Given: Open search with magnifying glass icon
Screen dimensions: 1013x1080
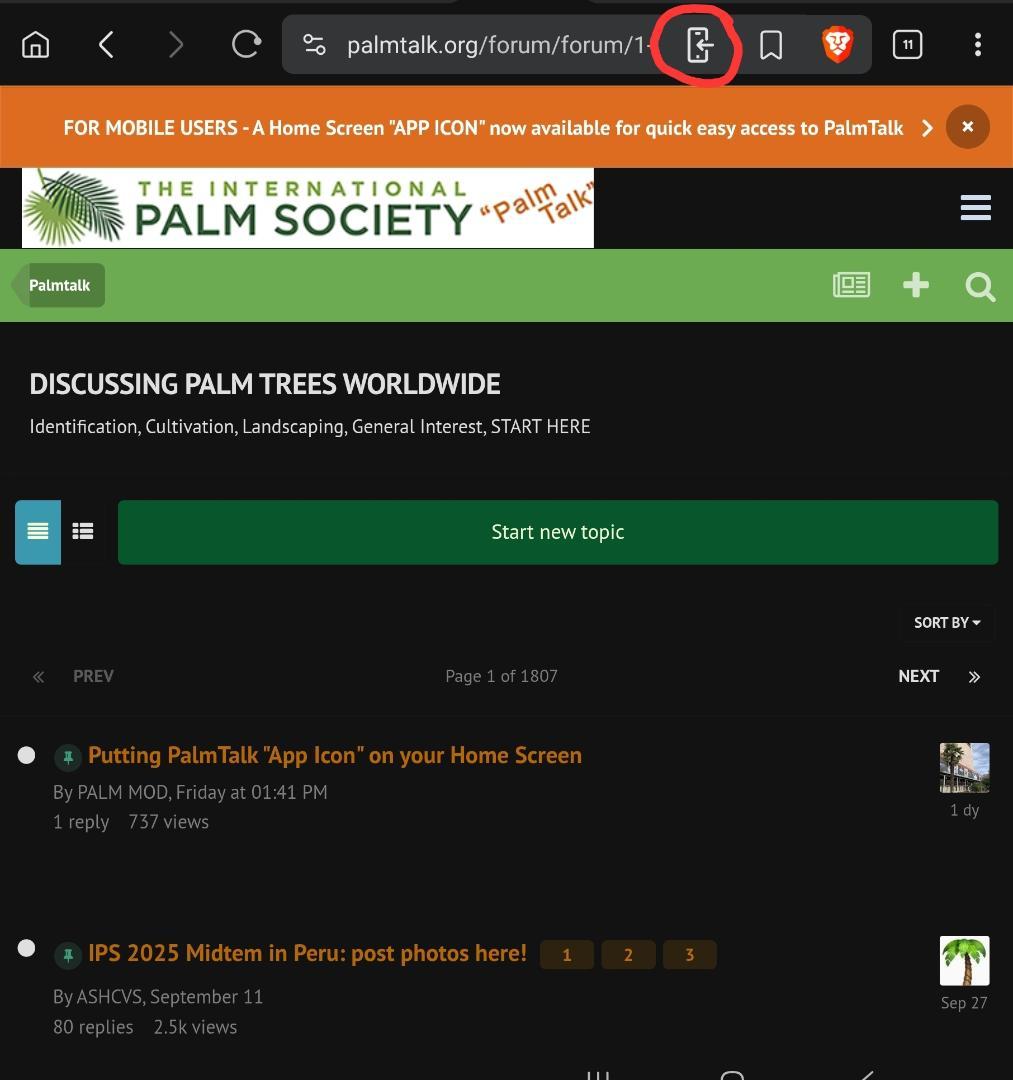Looking at the screenshot, I should point(980,287).
